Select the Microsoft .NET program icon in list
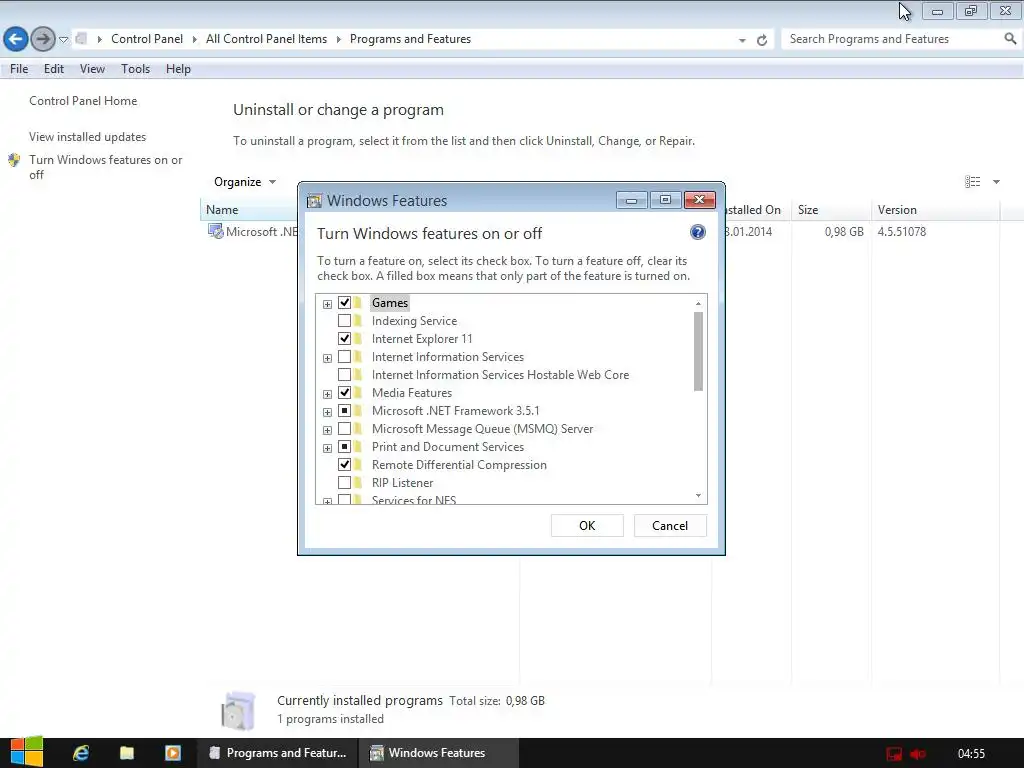The height and width of the screenshot is (768, 1024). coord(216,231)
